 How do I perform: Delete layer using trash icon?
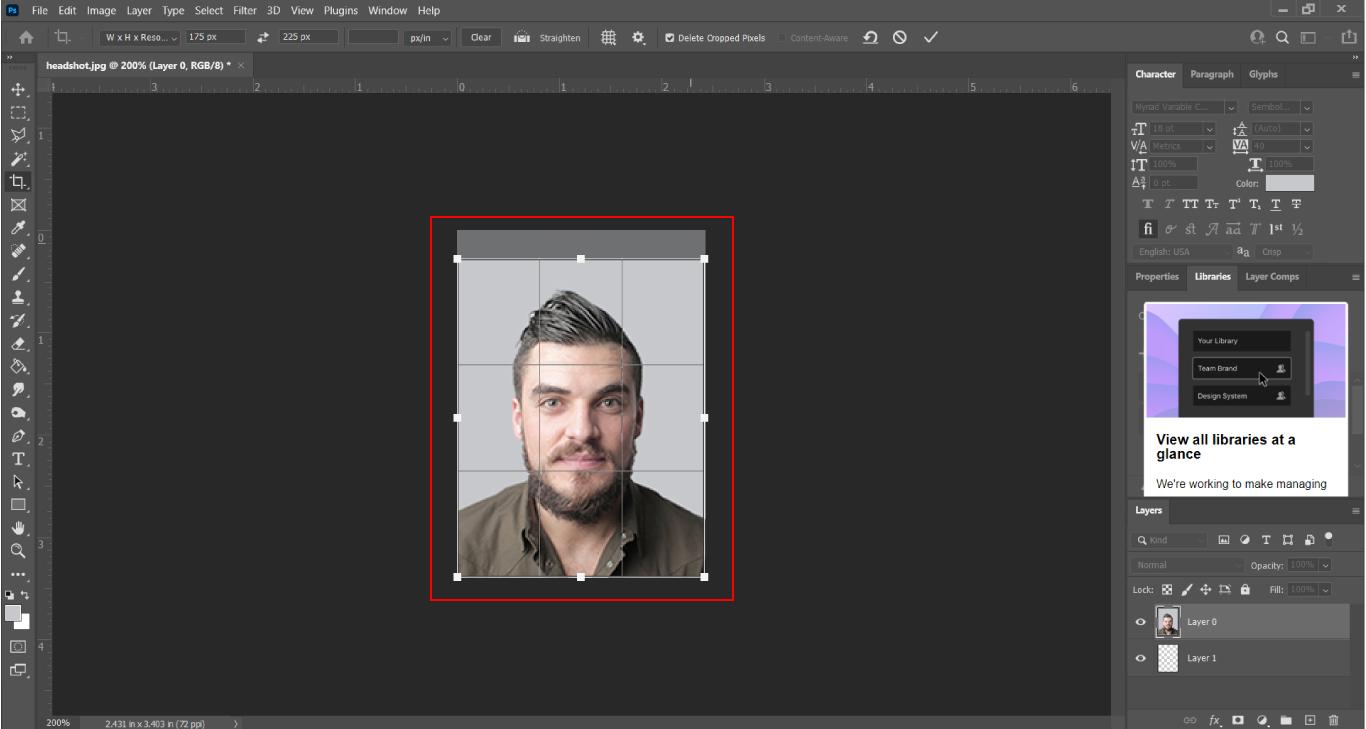coord(1333,720)
